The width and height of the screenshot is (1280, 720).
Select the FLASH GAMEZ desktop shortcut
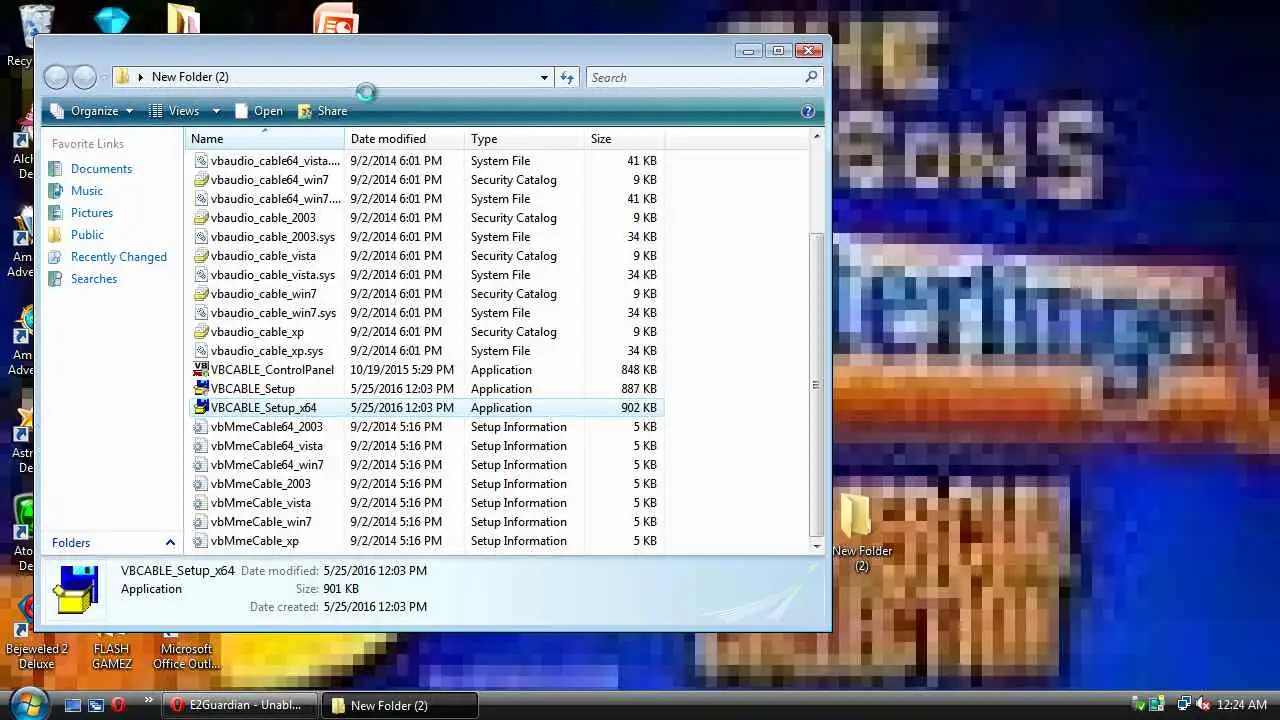tap(112, 648)
